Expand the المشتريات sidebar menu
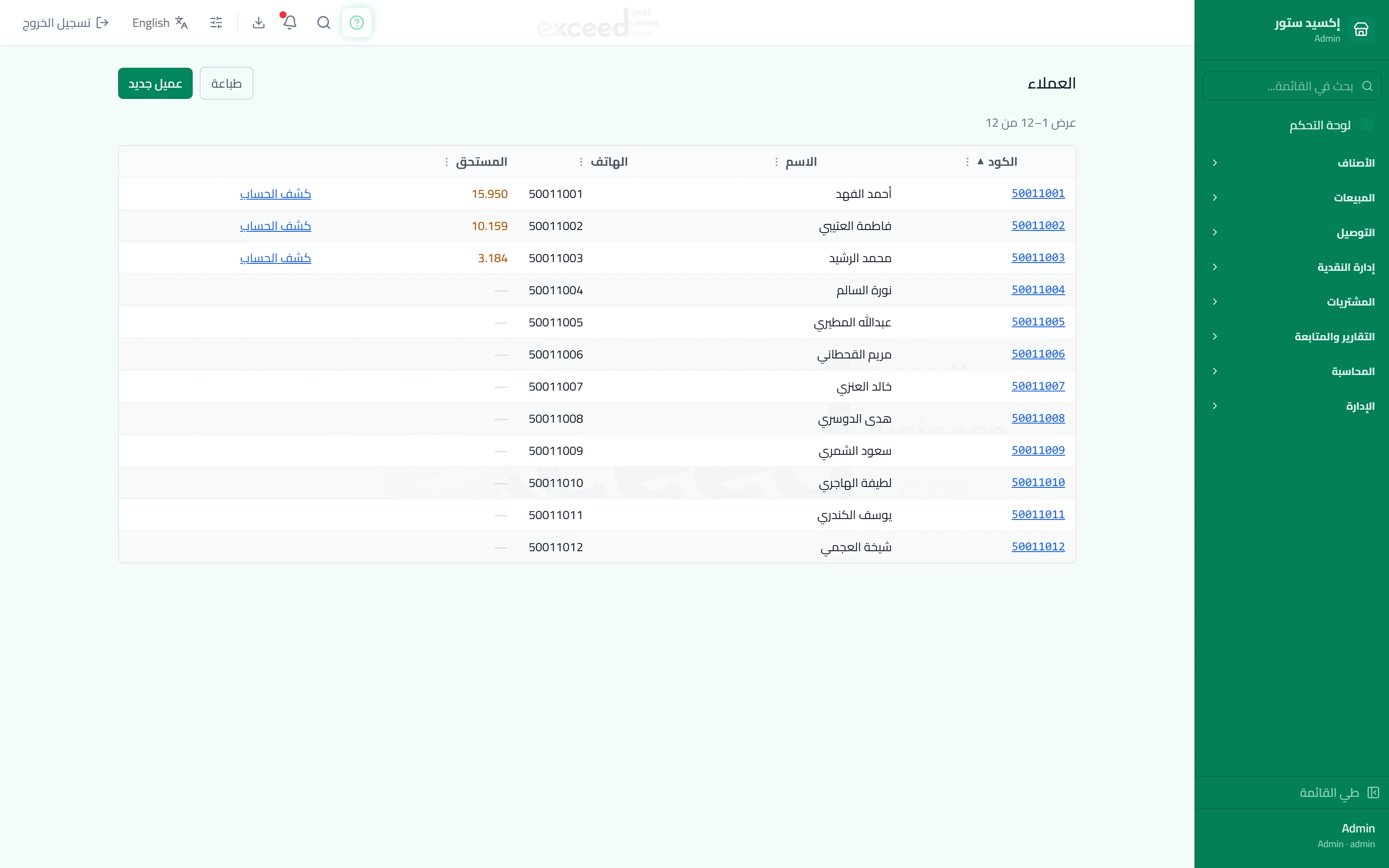Screen dimensions: 1389x868 pos(1291,302)
